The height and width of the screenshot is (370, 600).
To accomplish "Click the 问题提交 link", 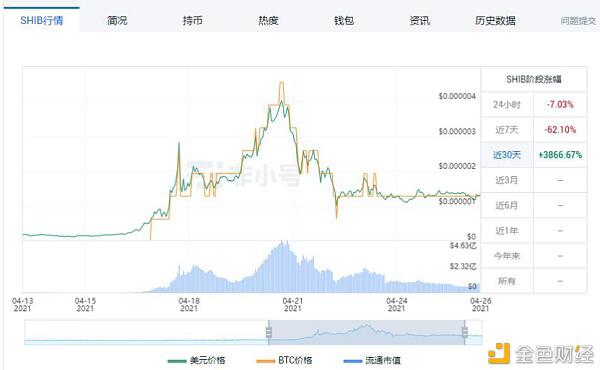I will click(x=578, y=21).
